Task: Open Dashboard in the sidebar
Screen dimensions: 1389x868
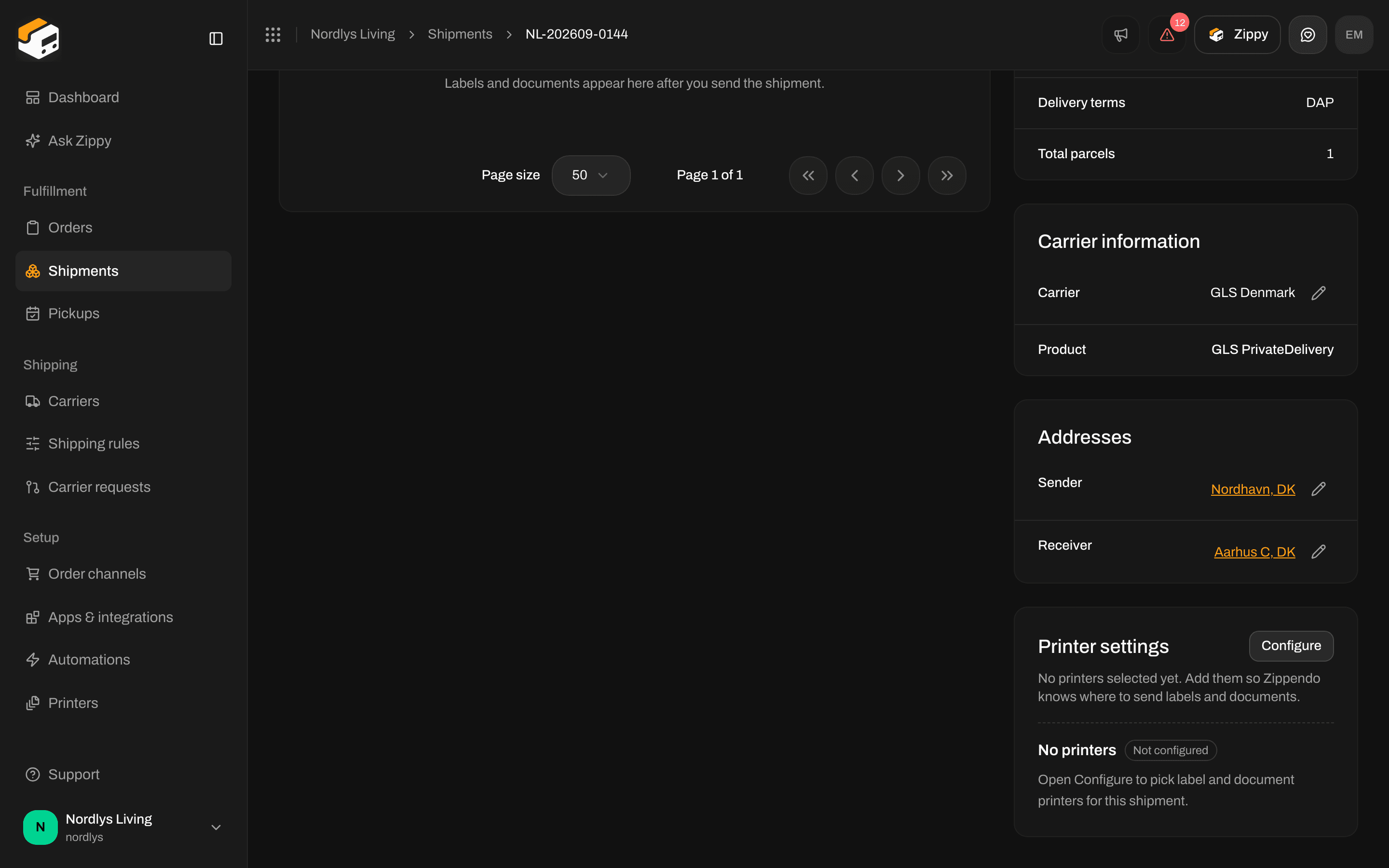Action: pos(123,97)
